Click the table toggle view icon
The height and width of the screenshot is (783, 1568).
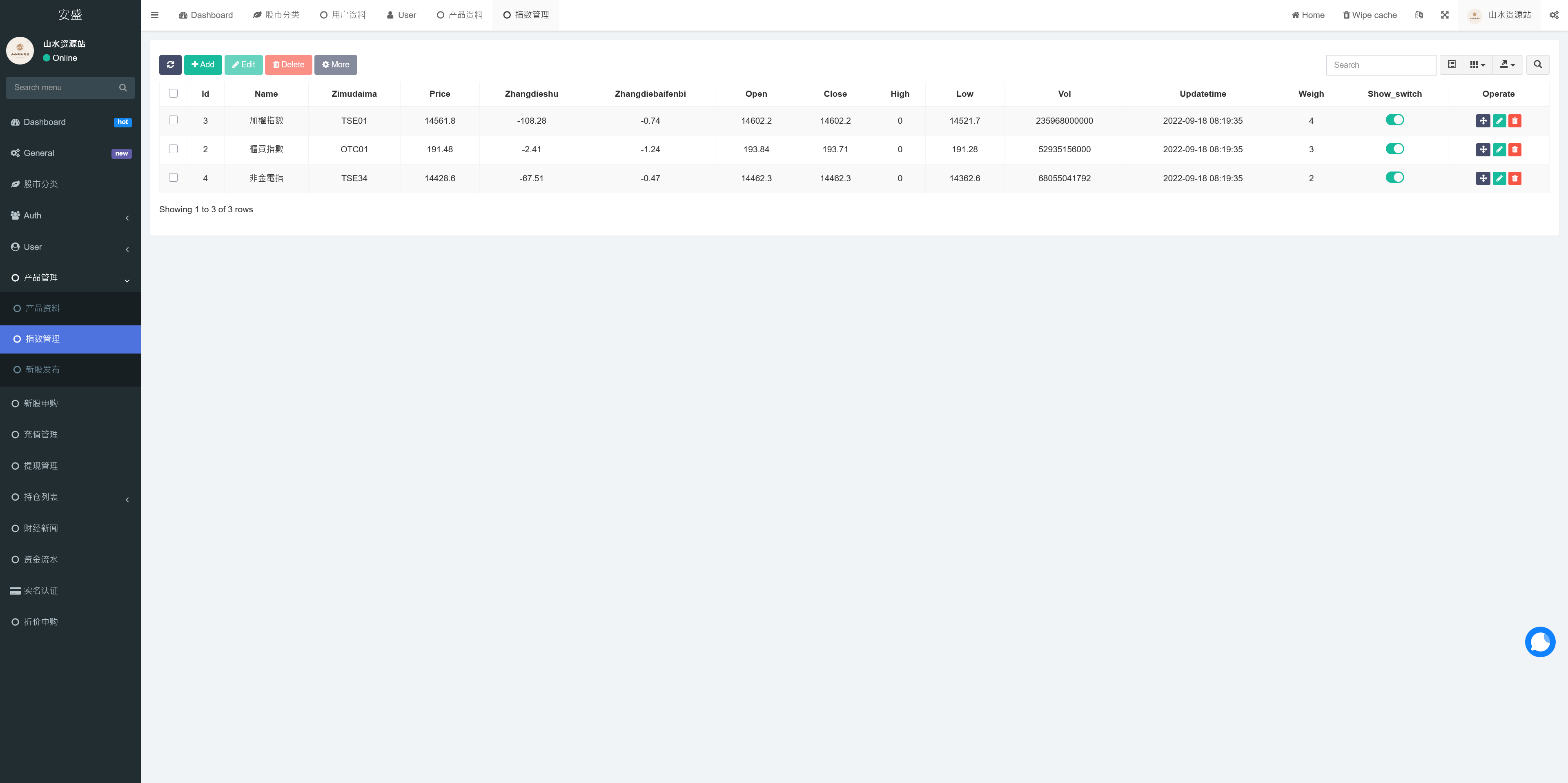(1452, 65)
